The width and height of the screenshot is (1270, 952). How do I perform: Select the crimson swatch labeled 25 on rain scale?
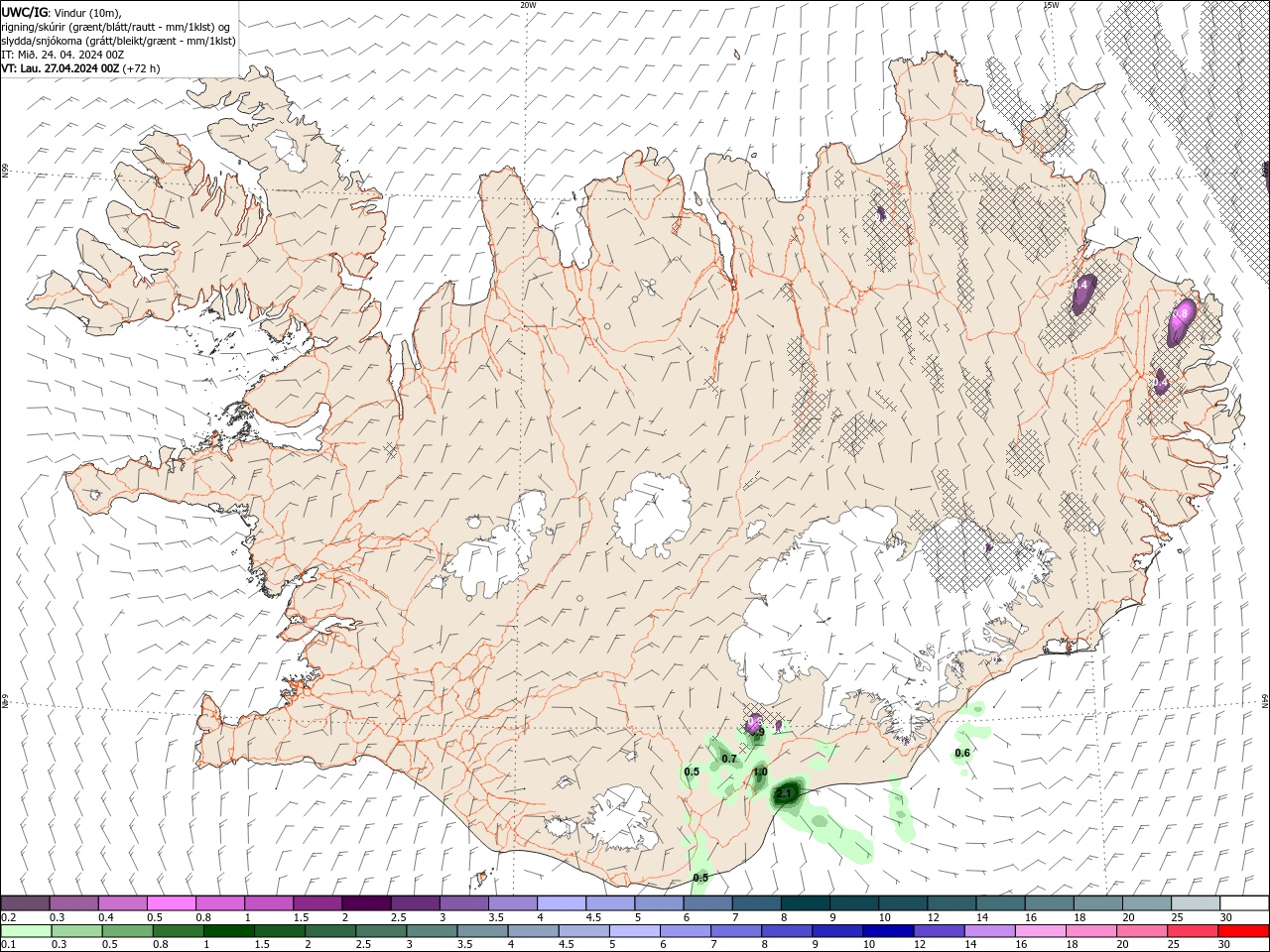click(x=1195, y=931)
